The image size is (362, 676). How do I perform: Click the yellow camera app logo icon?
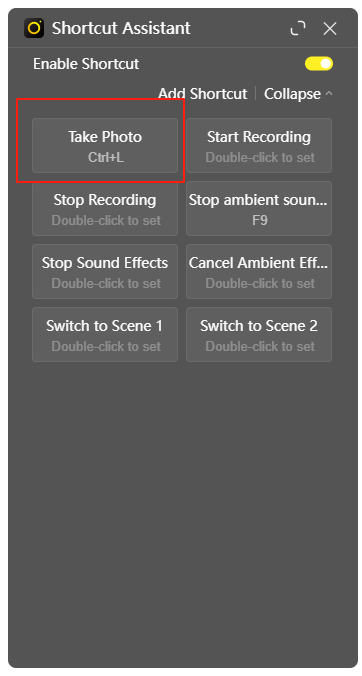point(34,28)
